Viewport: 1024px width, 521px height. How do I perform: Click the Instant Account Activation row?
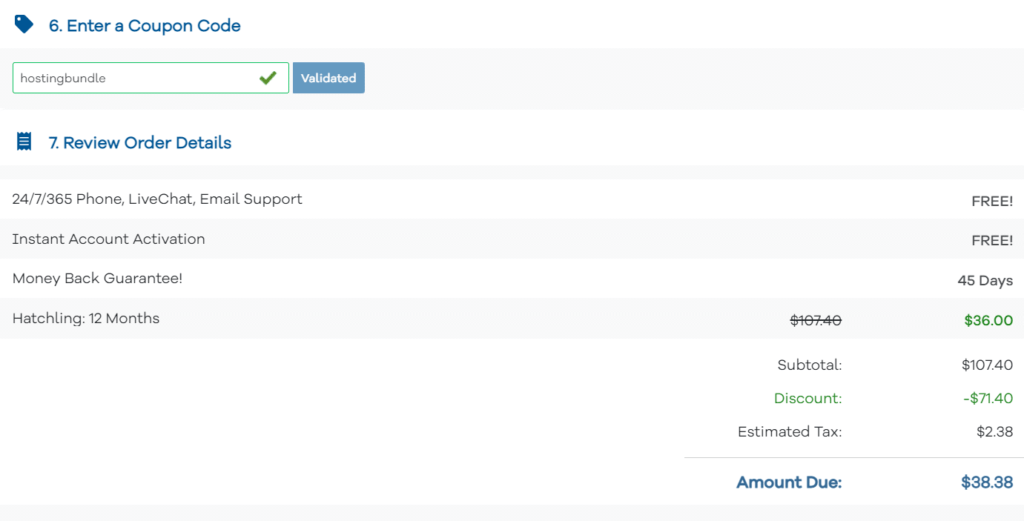point(512,239)
